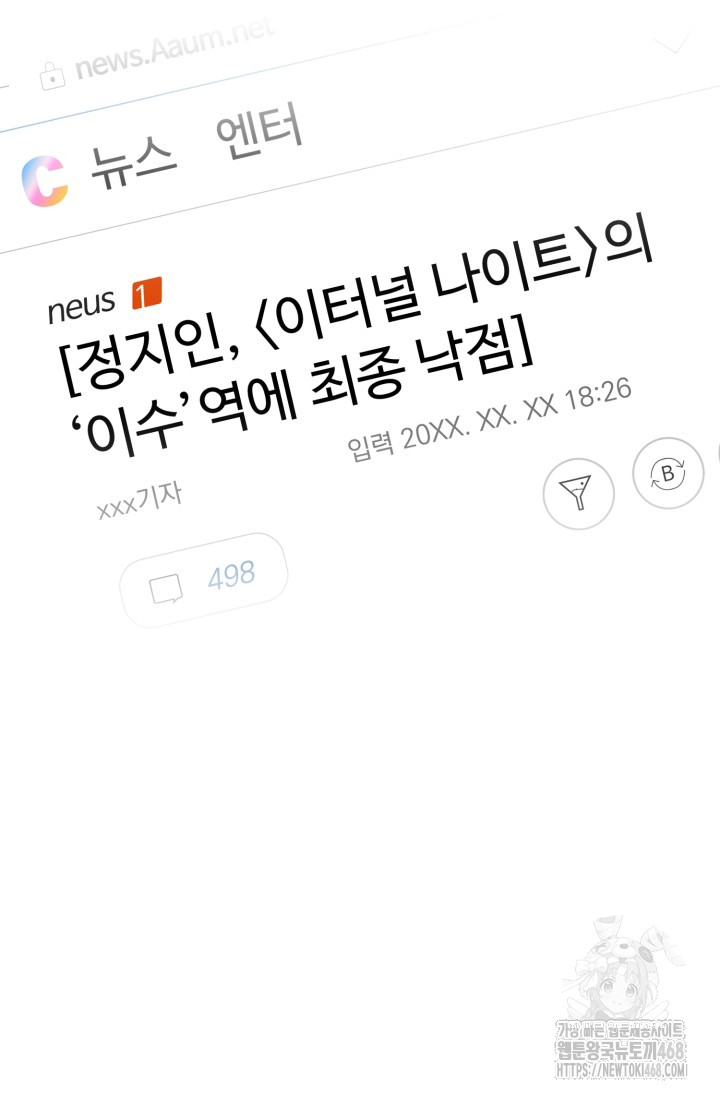Open the funnel filter round button
This screenshot has width=720, height=1098.
click(579, 493)
